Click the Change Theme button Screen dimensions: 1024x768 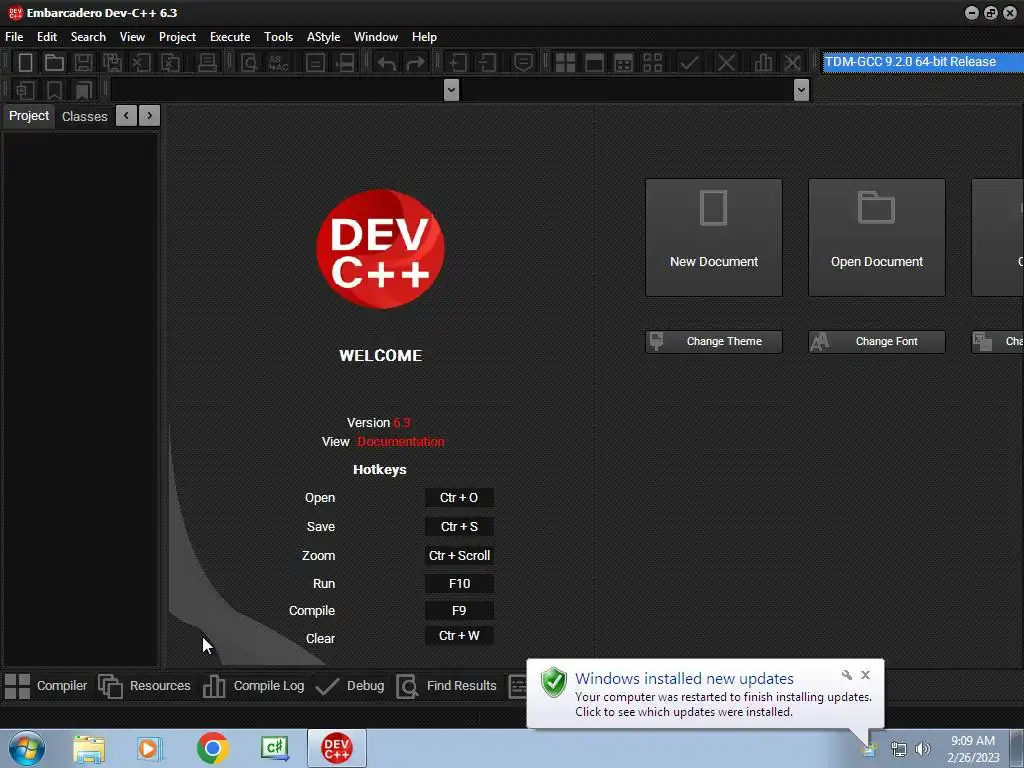pos(714,342)
